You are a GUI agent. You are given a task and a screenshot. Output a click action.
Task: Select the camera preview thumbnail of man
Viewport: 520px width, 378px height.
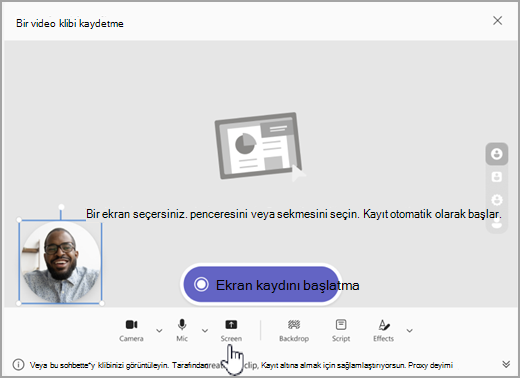(x=60, y=262)
